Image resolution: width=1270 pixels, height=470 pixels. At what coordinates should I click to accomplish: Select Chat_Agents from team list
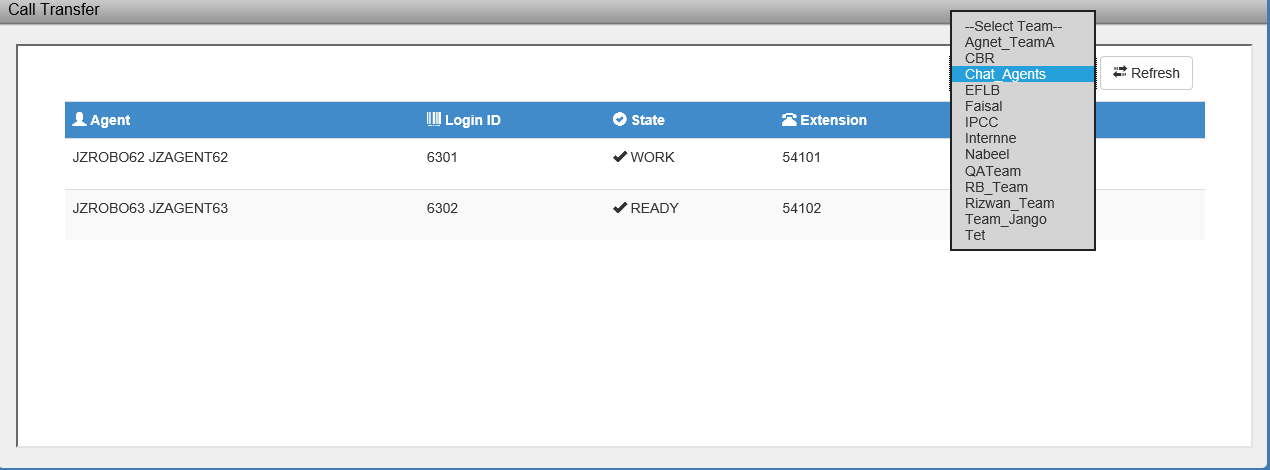point(1005,74)
